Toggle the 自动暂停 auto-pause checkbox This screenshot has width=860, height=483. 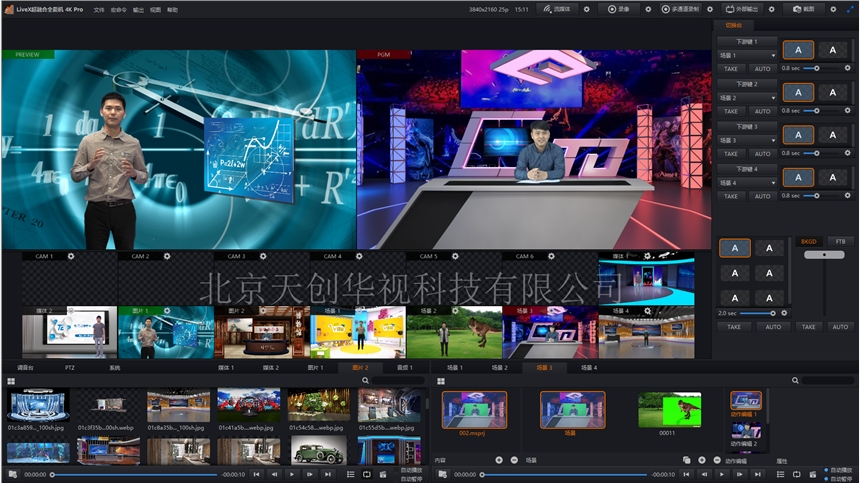click(x=828, y=478)
